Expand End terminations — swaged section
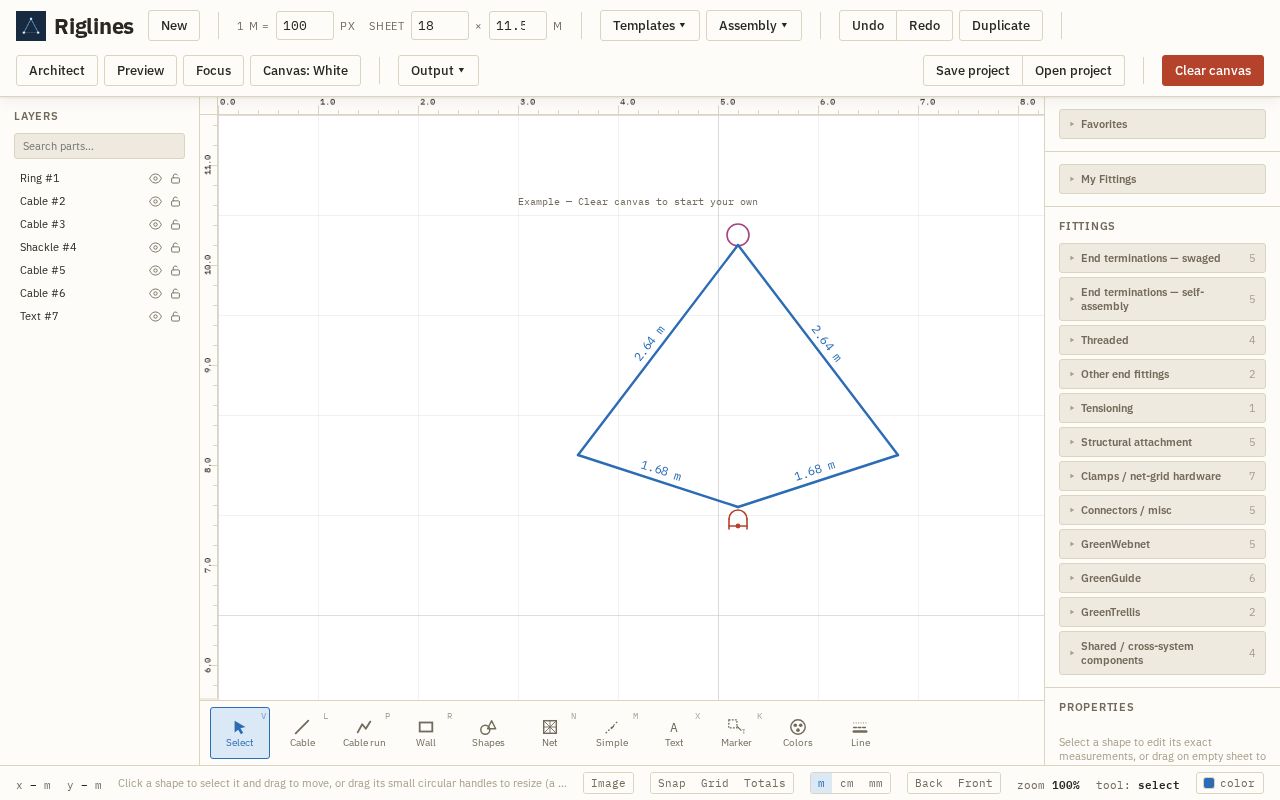This screenshot has width=1280, height=800. pyautogui.click(x=1162, y=258)
